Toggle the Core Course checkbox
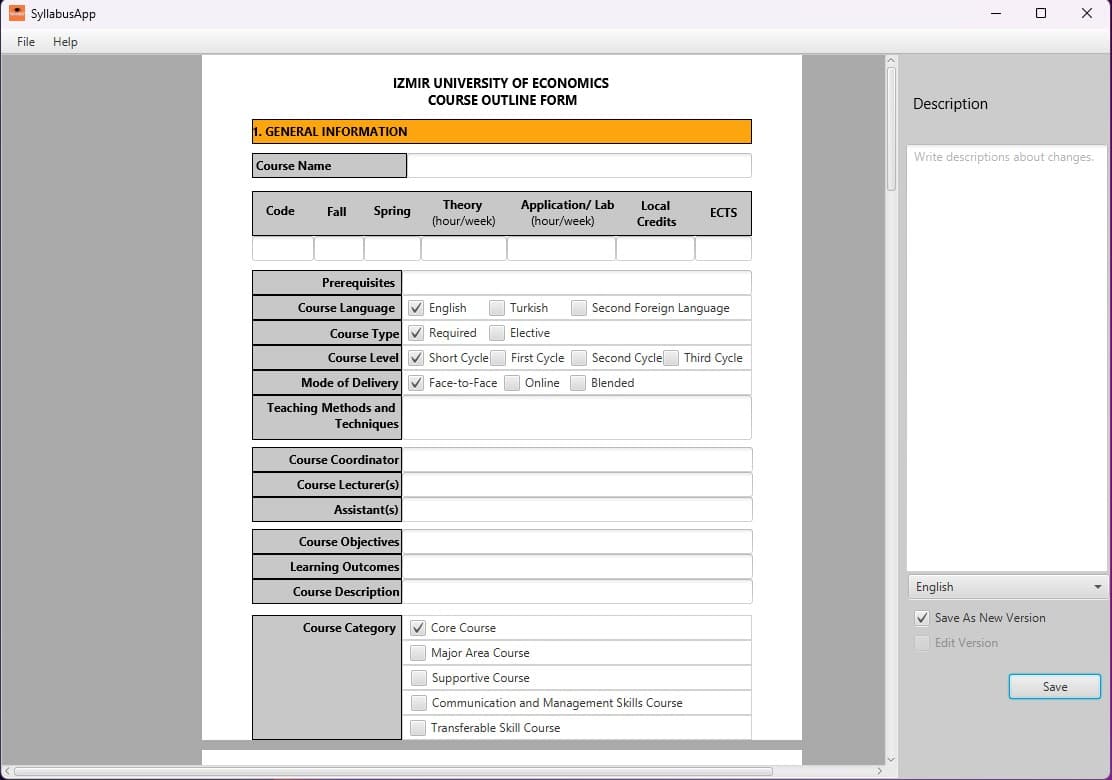The image size is (1112, 780). [x=418, y=628]
